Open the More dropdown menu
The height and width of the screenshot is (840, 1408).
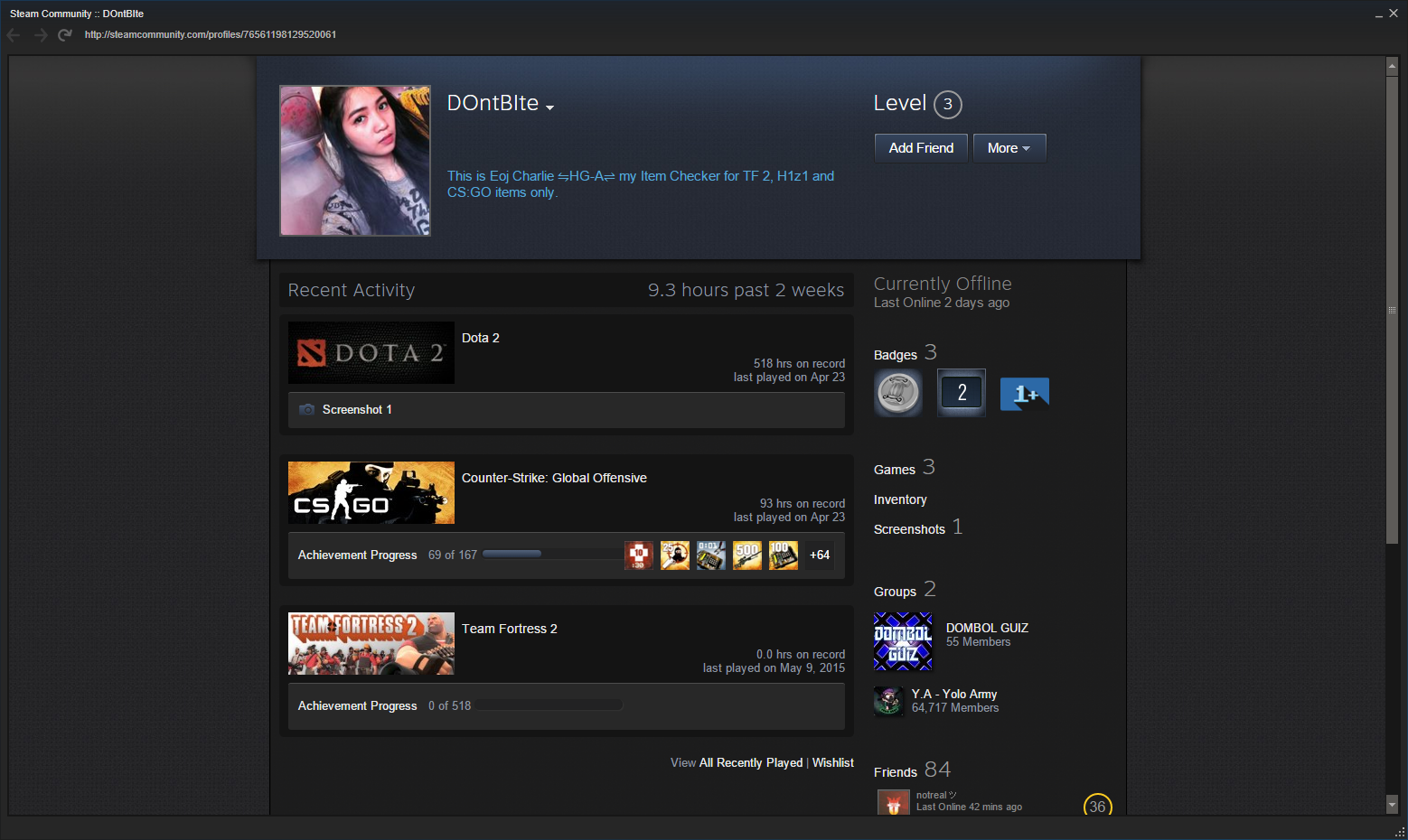[1009, 148]
